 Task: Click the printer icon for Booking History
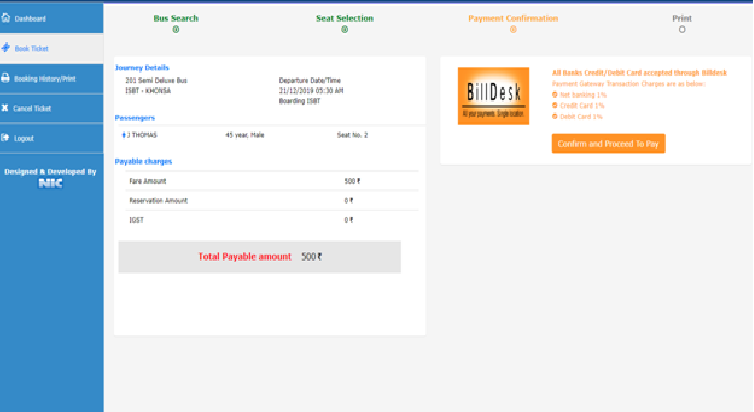pyautogui.click(x=6, y=78)
